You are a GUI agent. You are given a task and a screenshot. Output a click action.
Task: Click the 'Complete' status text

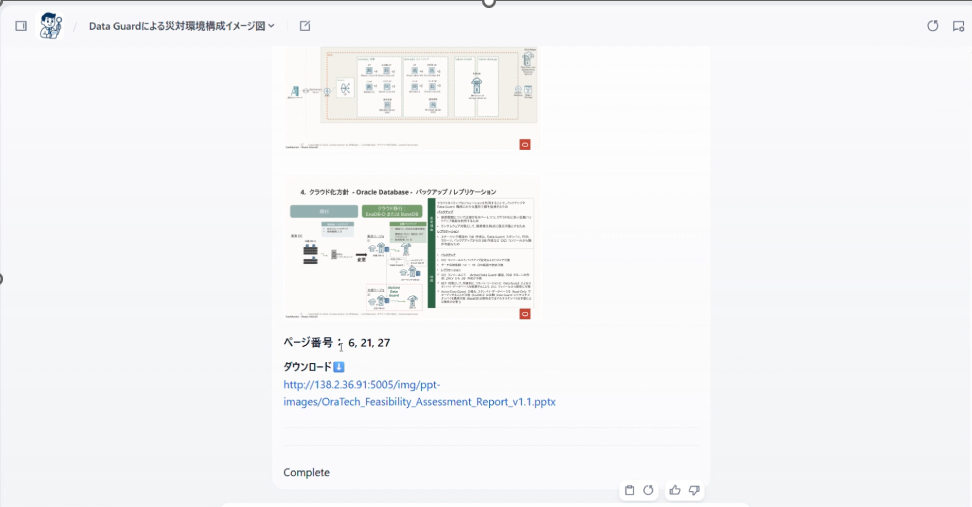coord(306,472)
